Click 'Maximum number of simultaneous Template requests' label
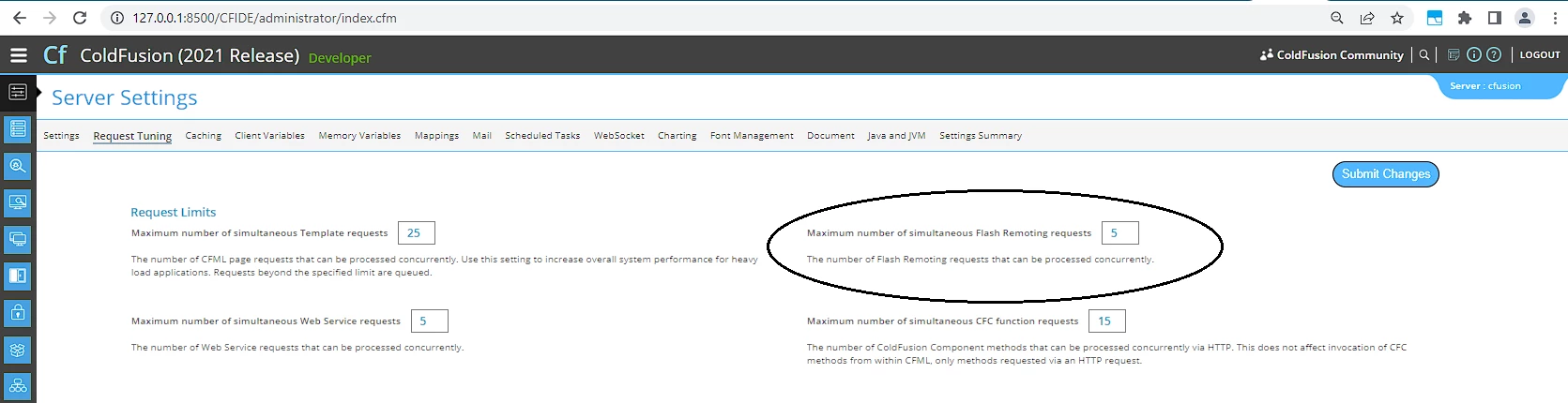 (x=259, y=233)
